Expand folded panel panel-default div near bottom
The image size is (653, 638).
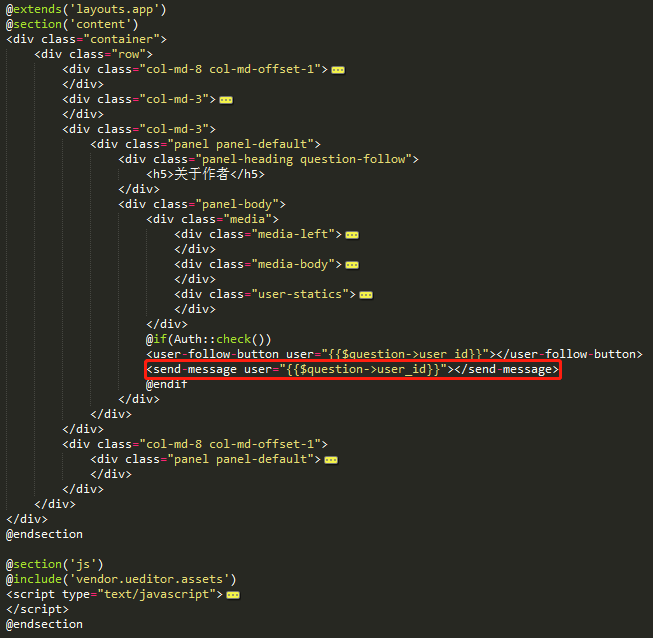[x=331, y=460]
